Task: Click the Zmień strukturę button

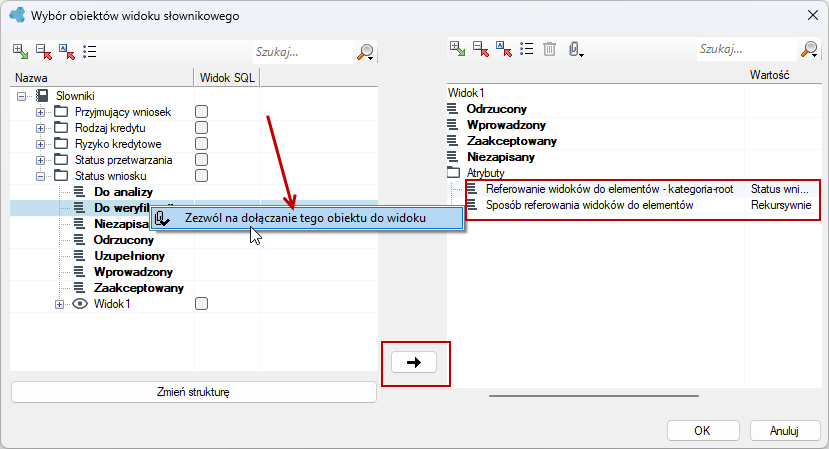Action: tap(194, 392)
